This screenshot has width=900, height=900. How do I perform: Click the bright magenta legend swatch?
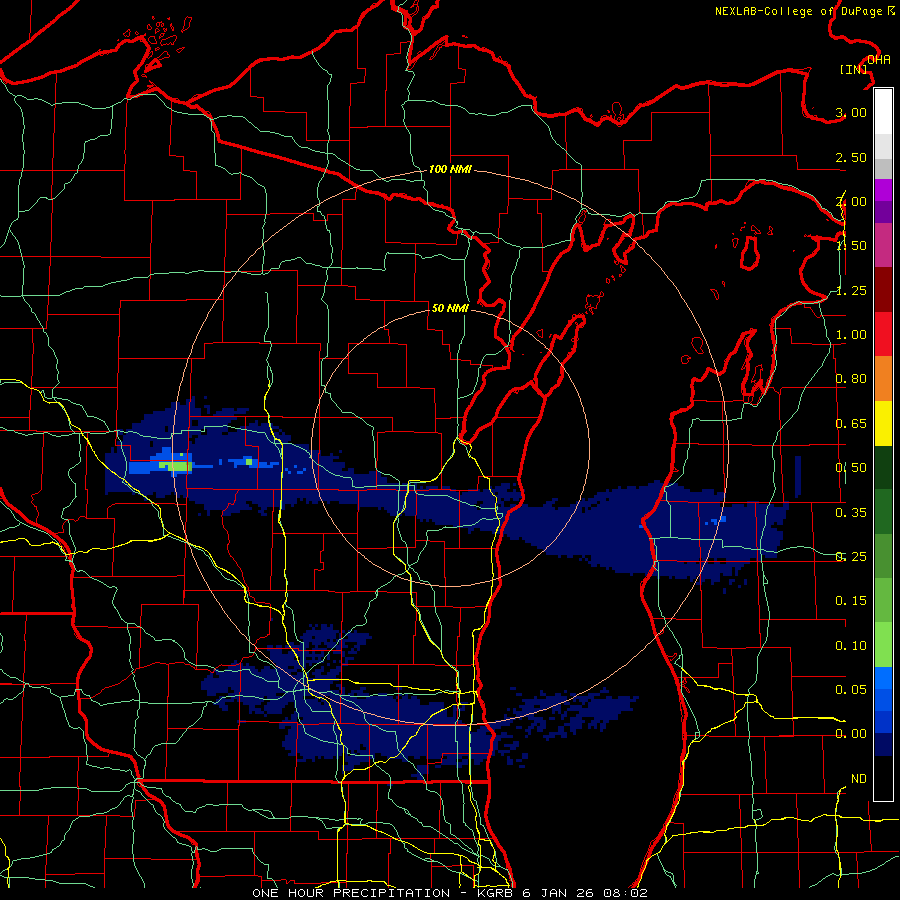(883, 190)
